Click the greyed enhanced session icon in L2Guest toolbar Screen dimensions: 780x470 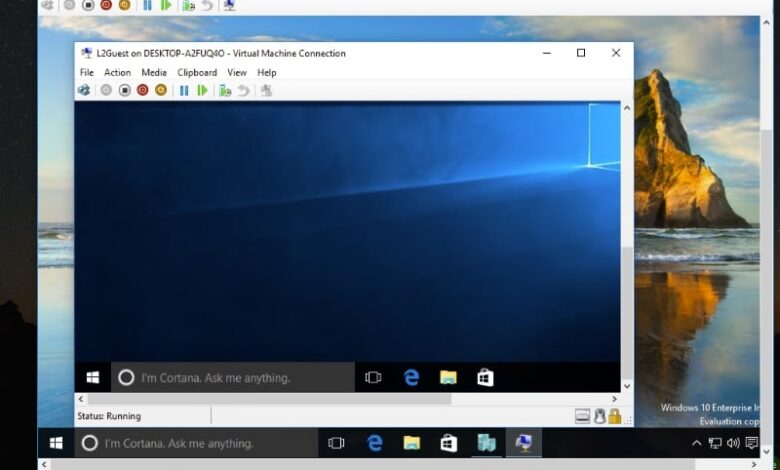(267, 91)
